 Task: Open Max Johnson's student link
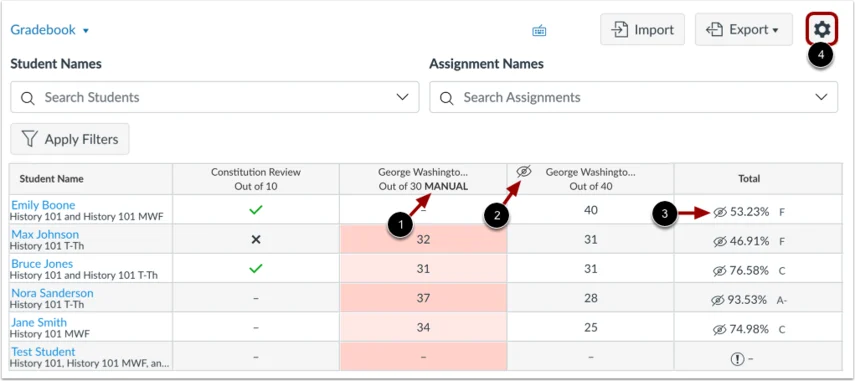pos(45,234)
